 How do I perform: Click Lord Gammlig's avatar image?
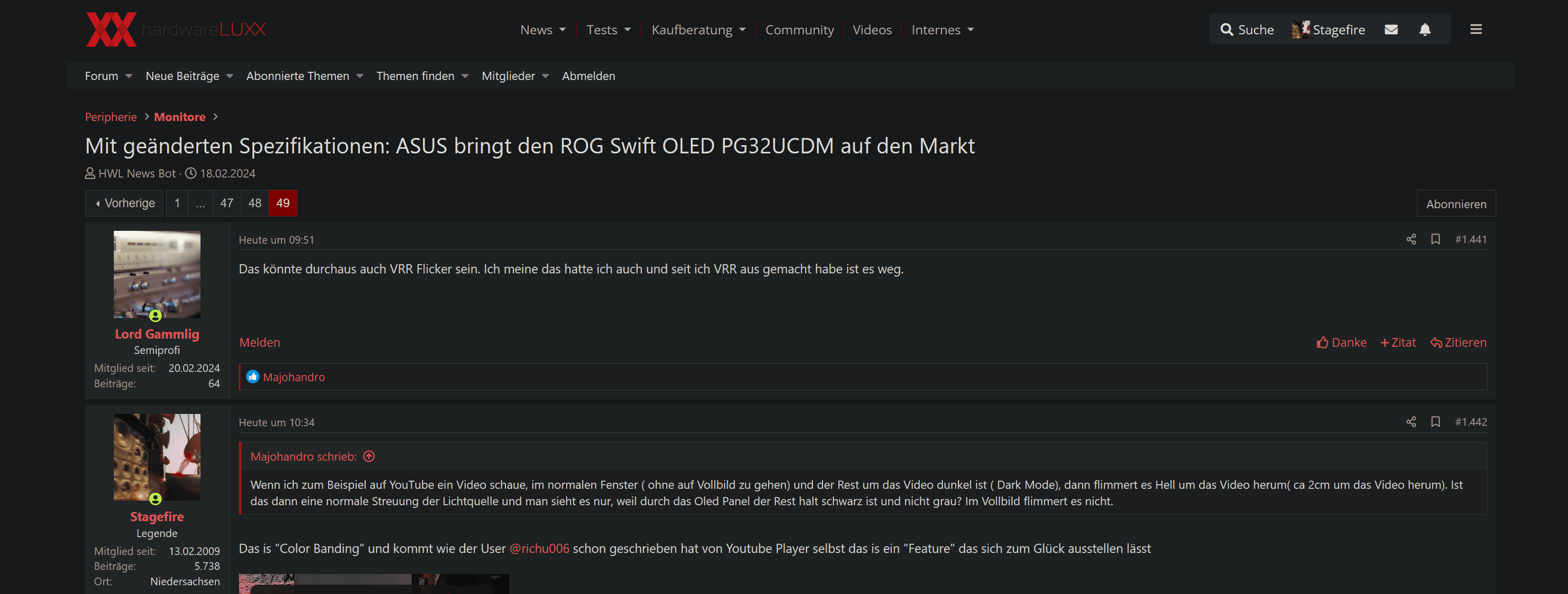(x=157, y=274)
